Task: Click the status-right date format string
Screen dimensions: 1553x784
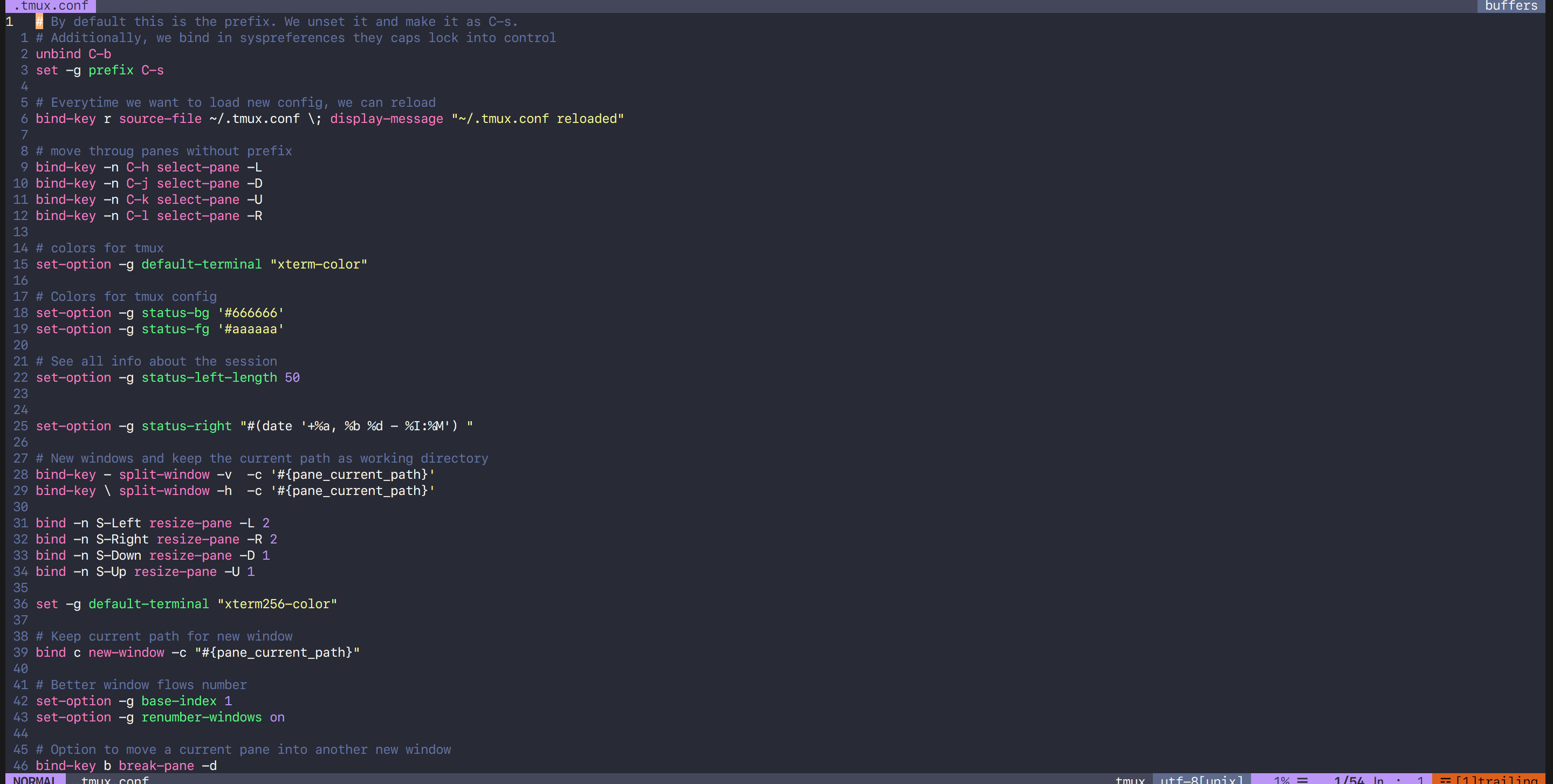Action: pyautogui.click(x=356, y=426)
